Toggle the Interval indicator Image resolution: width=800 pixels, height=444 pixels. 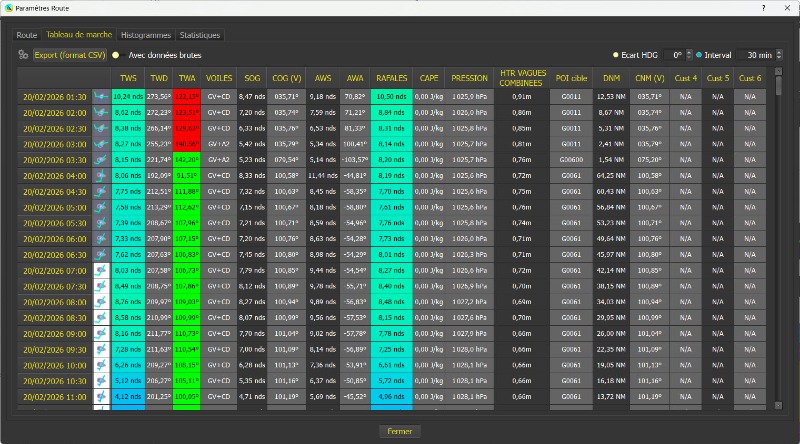(698, 55)
